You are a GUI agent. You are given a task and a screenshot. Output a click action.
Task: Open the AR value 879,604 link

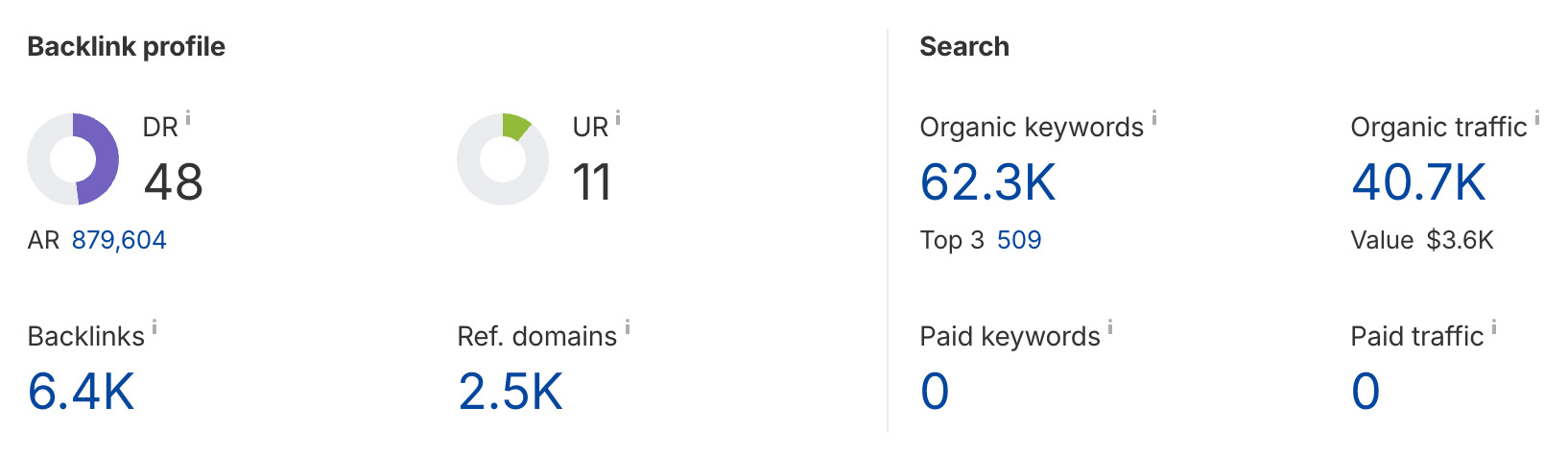tap(119, 240)
